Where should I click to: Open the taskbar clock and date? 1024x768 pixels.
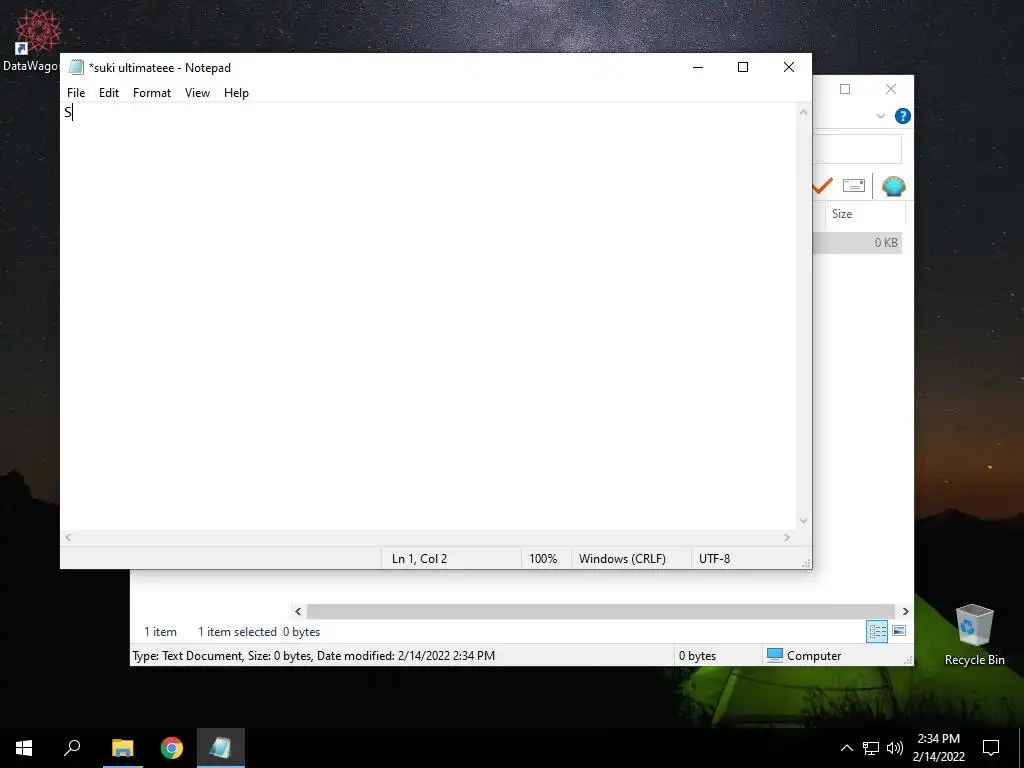tap(938, 748)
